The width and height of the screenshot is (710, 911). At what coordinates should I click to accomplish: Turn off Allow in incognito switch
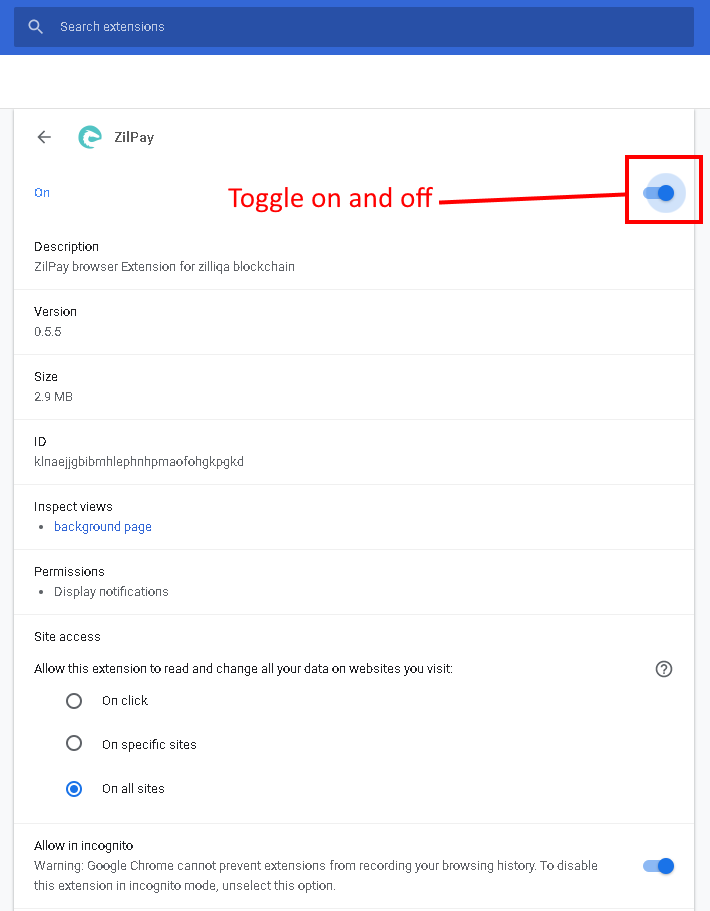coord(659,866)
